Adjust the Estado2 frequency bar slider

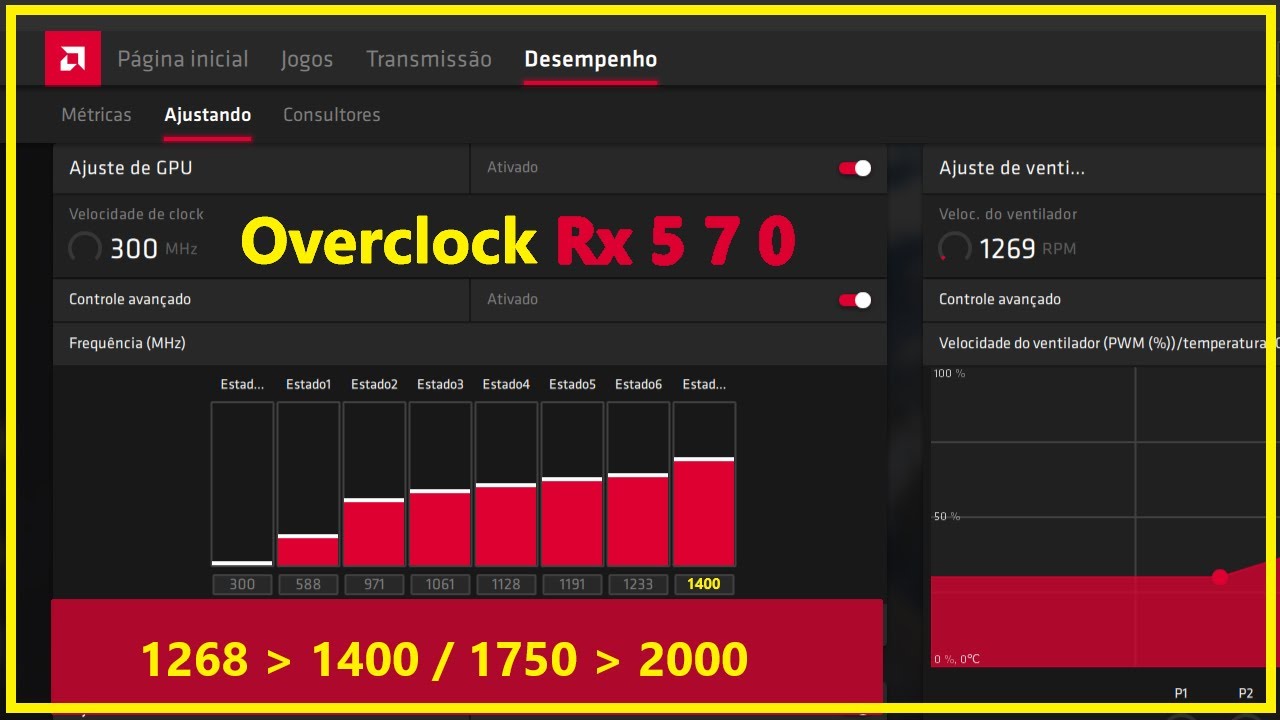(374, 485)
